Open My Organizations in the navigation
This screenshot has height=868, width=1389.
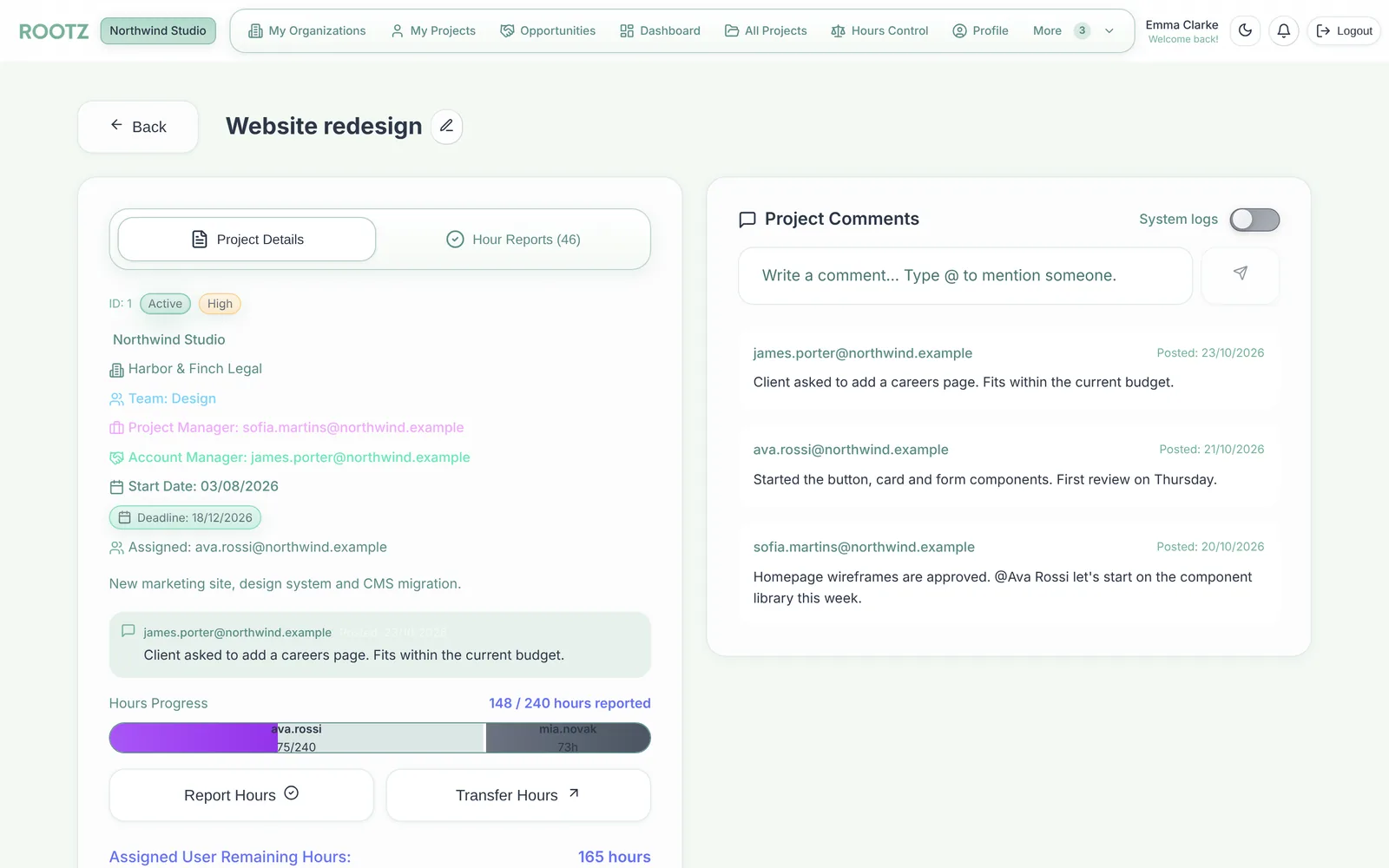coord(307,30)
